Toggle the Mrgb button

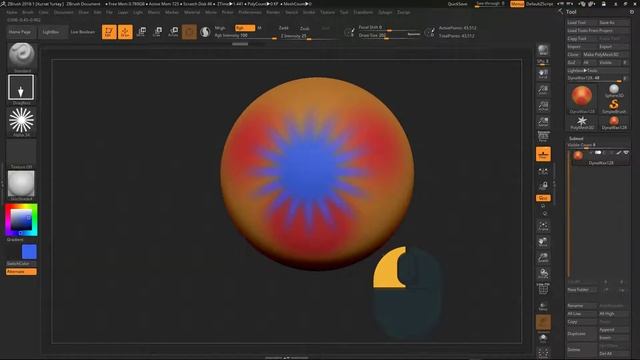[x=220, y=28]
